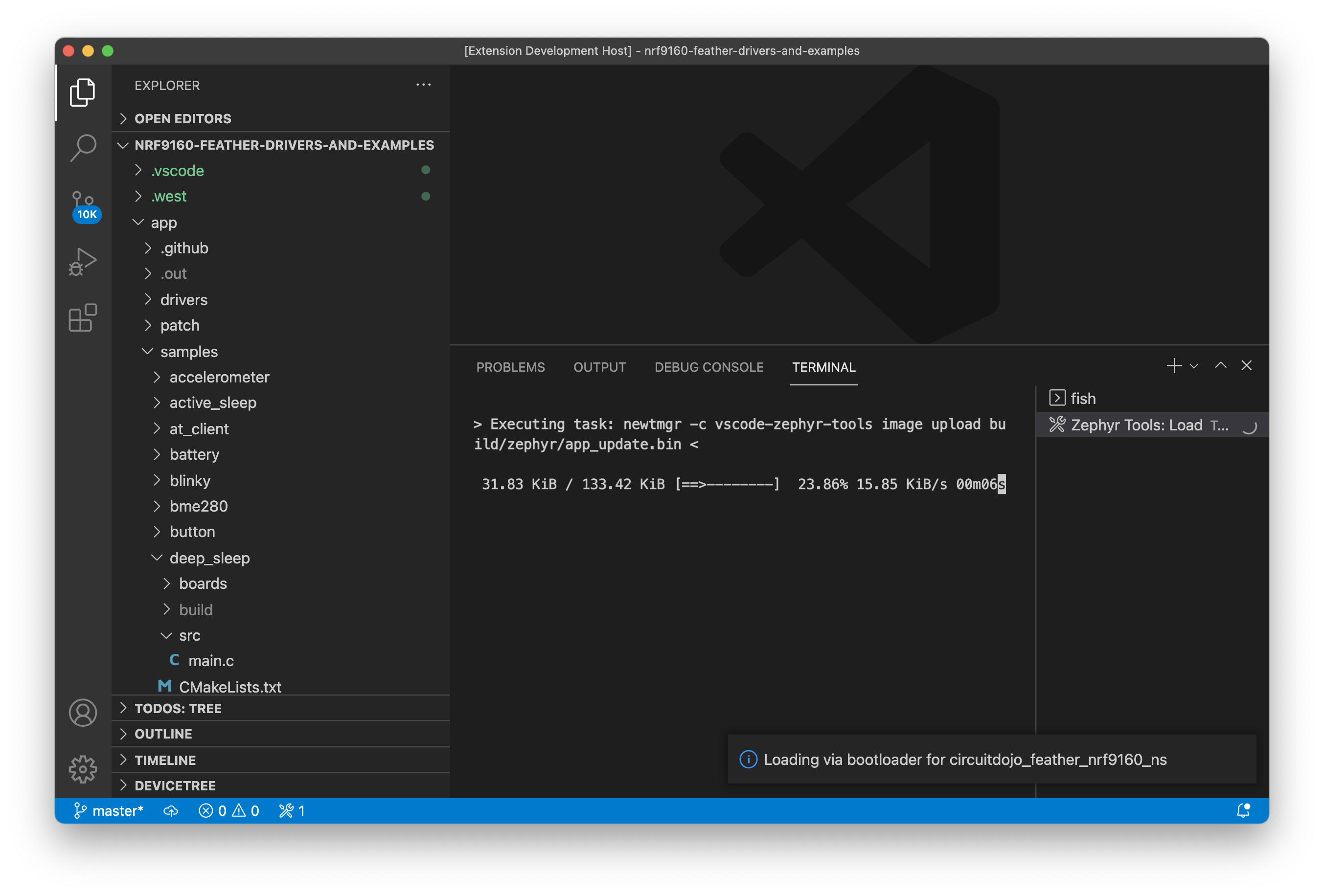
Task: Click the errors and warnings status indicator
Action: click(229, 810)
